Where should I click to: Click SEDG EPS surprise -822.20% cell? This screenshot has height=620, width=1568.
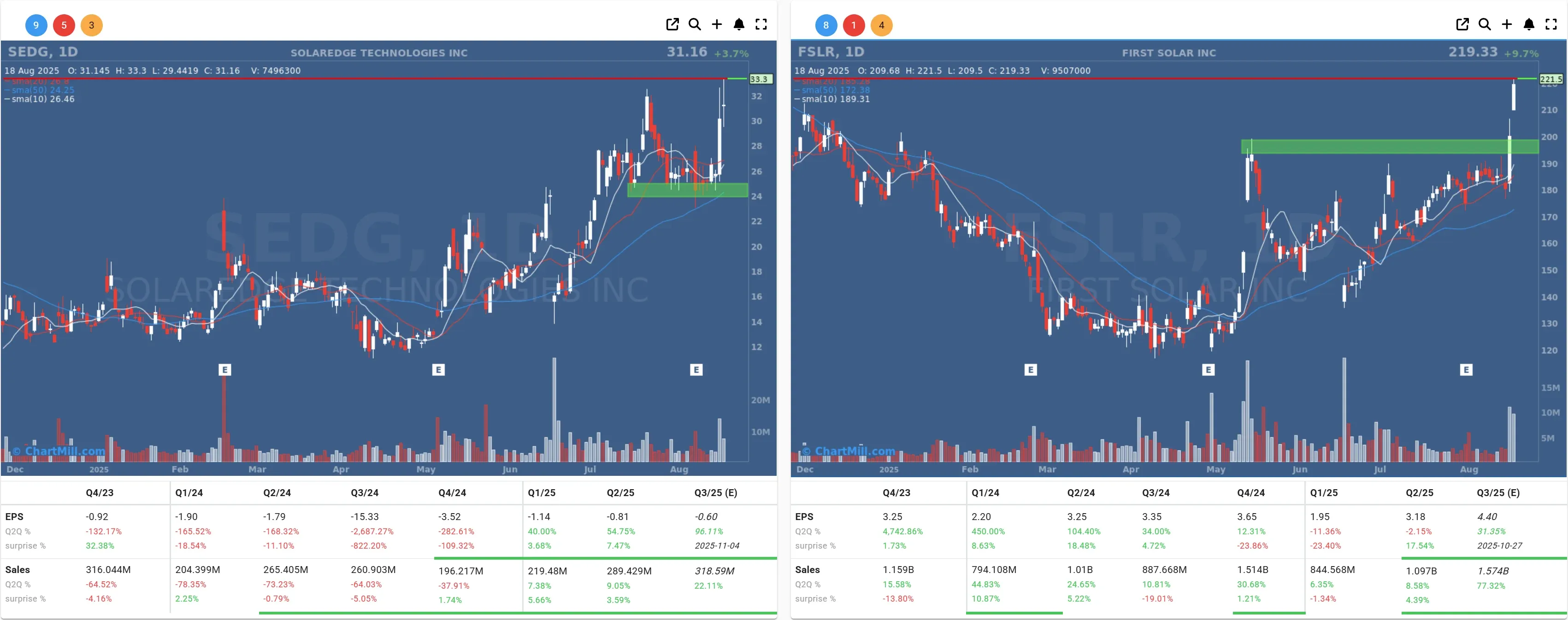(369, 546)
